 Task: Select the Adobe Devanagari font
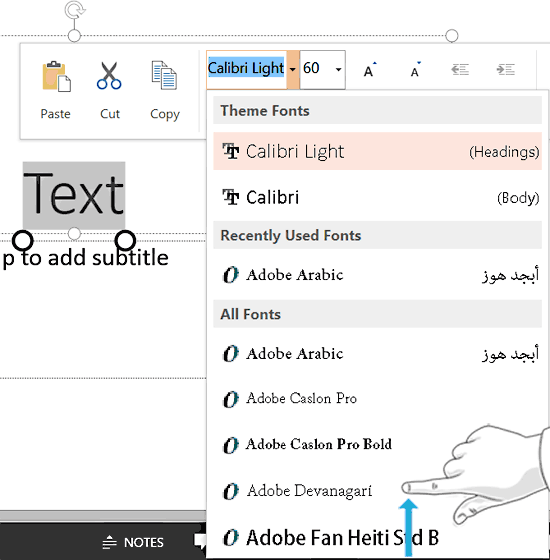(378, 491)
